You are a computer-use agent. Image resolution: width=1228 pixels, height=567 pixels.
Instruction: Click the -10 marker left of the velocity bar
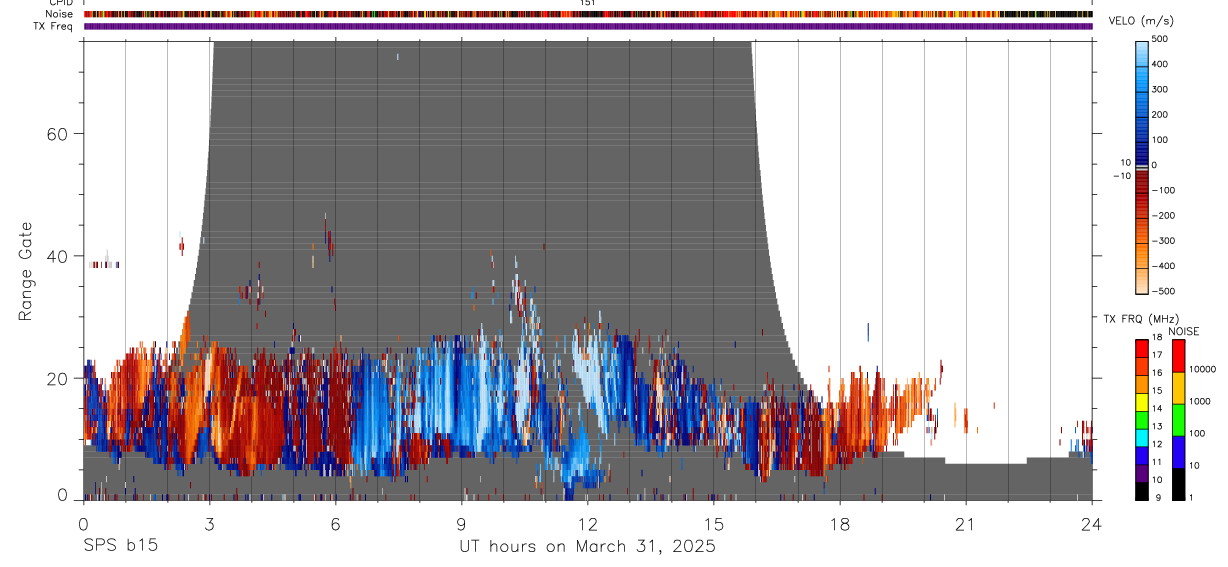pyautogui.click(x=1122, y=175)
